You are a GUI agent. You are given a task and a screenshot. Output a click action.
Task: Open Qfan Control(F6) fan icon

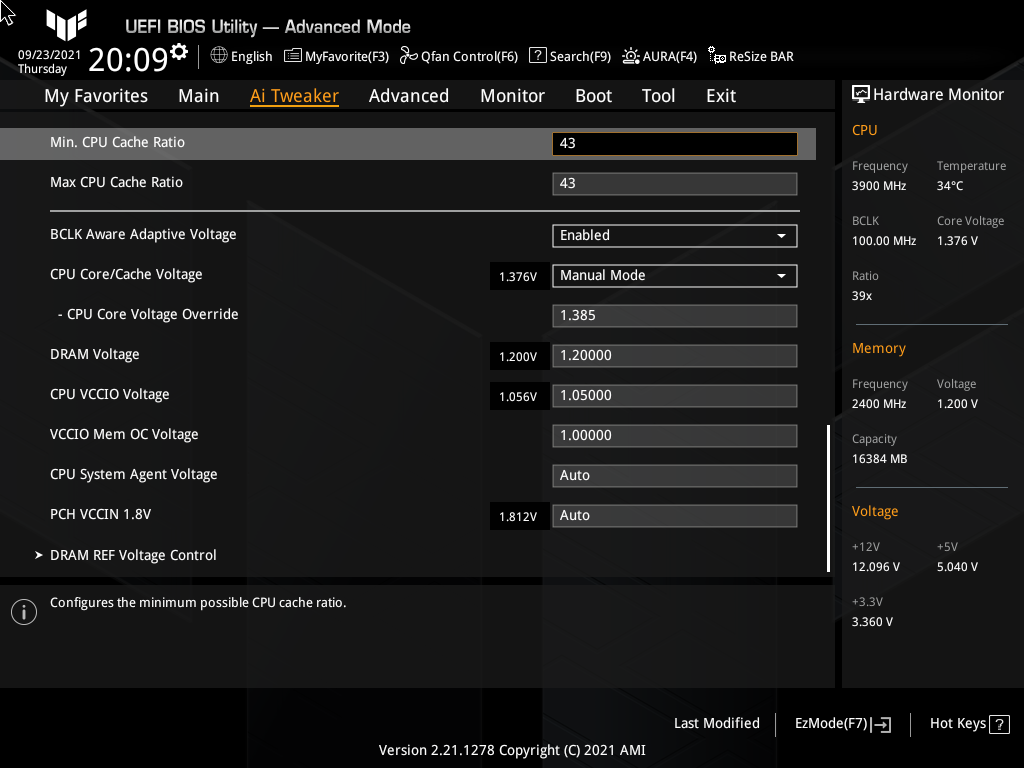(x=408, y=56)
